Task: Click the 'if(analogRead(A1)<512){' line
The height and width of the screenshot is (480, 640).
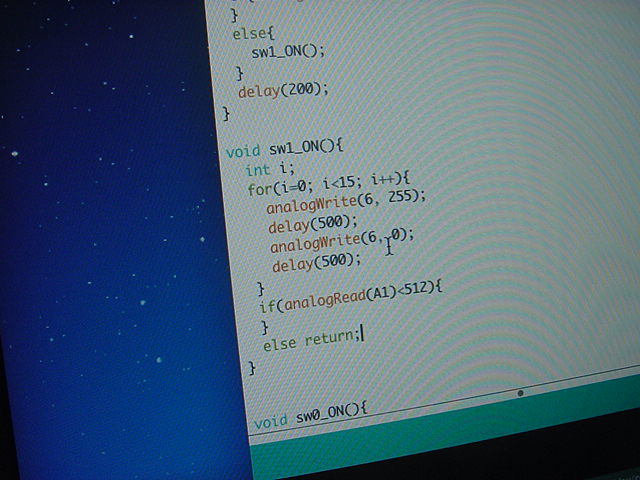Action: click(x=351, y=297)
